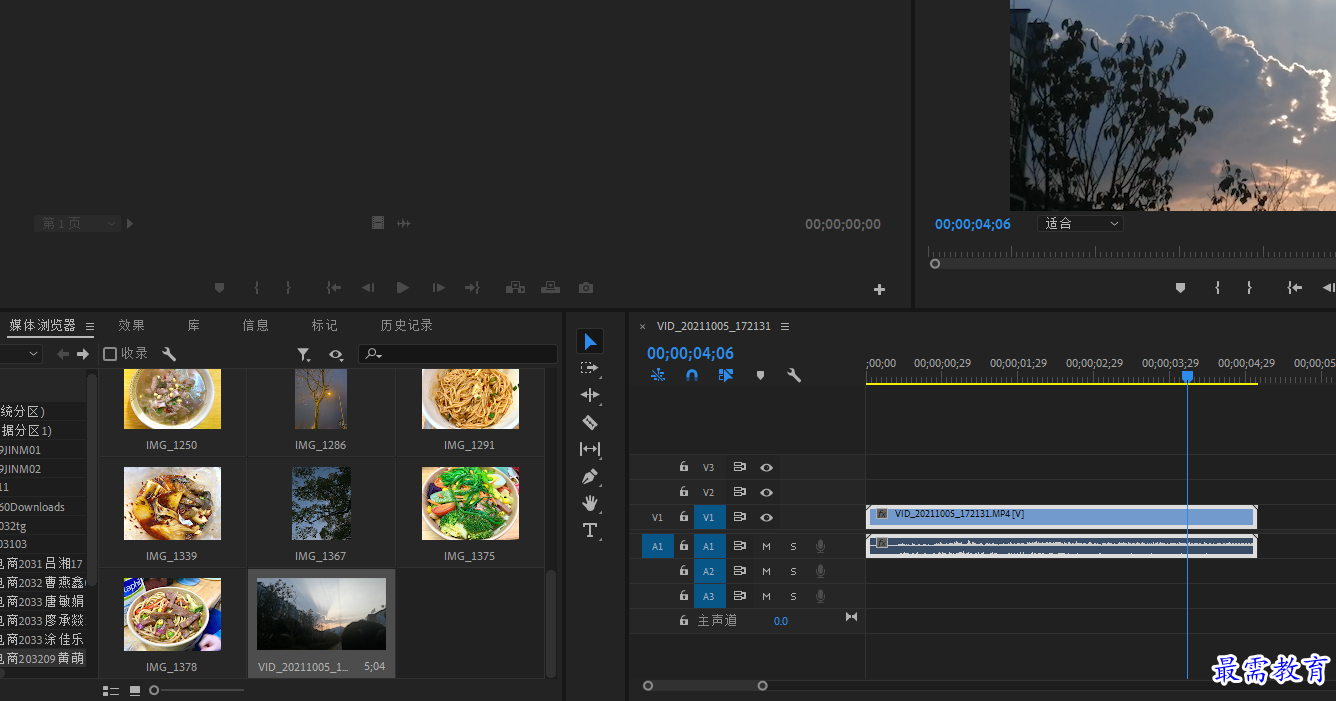Step back one frame in source monitor

coord(368,288)
